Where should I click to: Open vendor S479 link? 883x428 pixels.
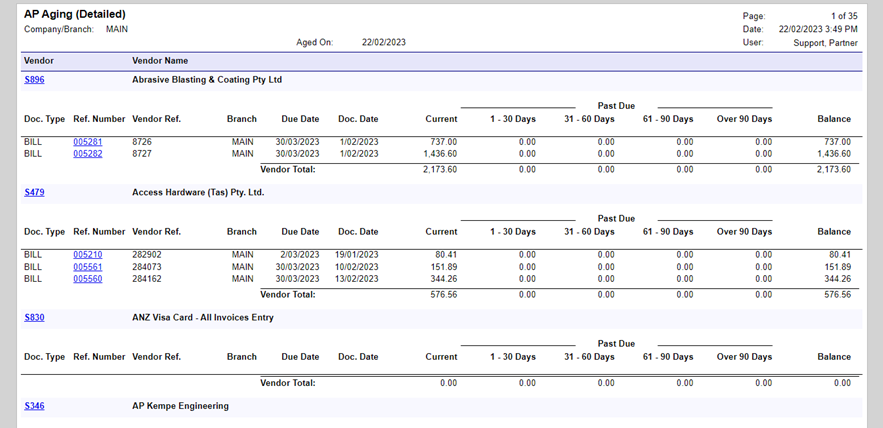pos(34,193)
